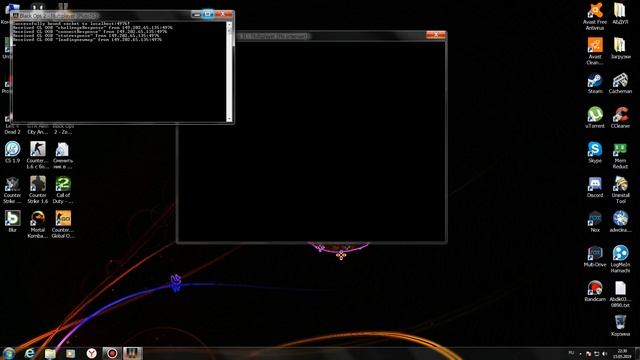Screen dimensions: 640x360
Task: Open the Multi-Drive shortcut
Action: pyautogui.click(x=595, y=256)
